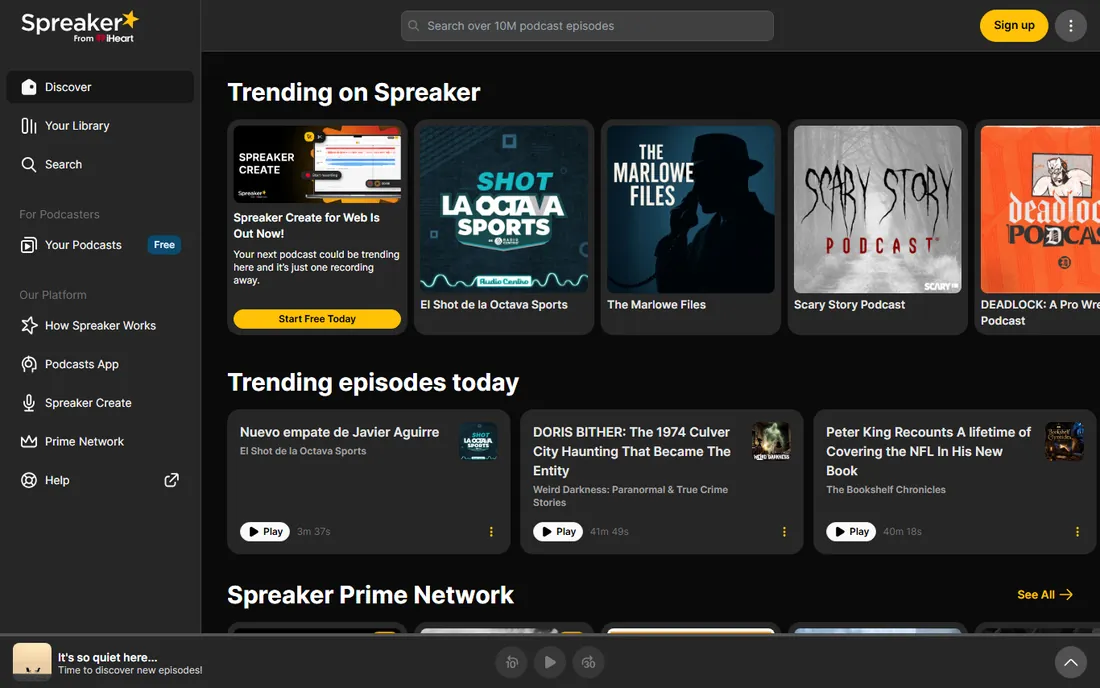Click the Sign up button
Image resolution: width=1100 pixels, height=688 pixels.
pyautogui.click(x=1014, y=26)
